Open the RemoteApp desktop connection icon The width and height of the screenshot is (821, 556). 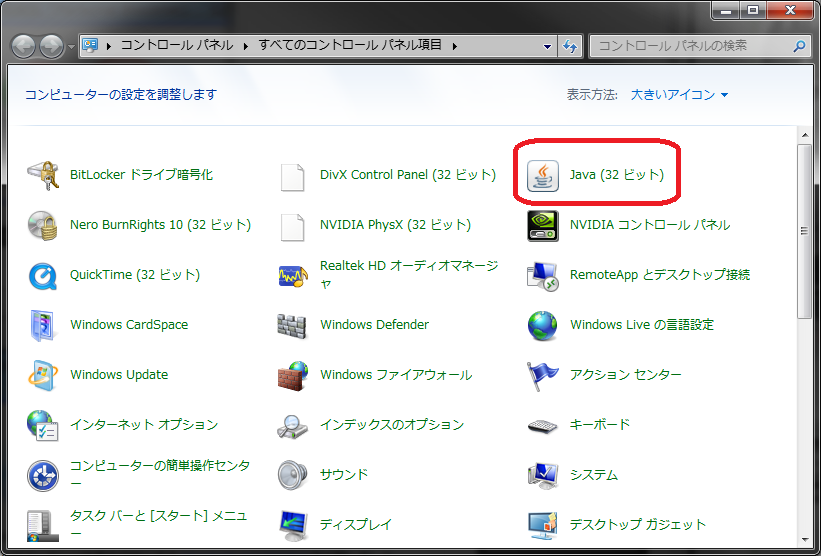542,275
